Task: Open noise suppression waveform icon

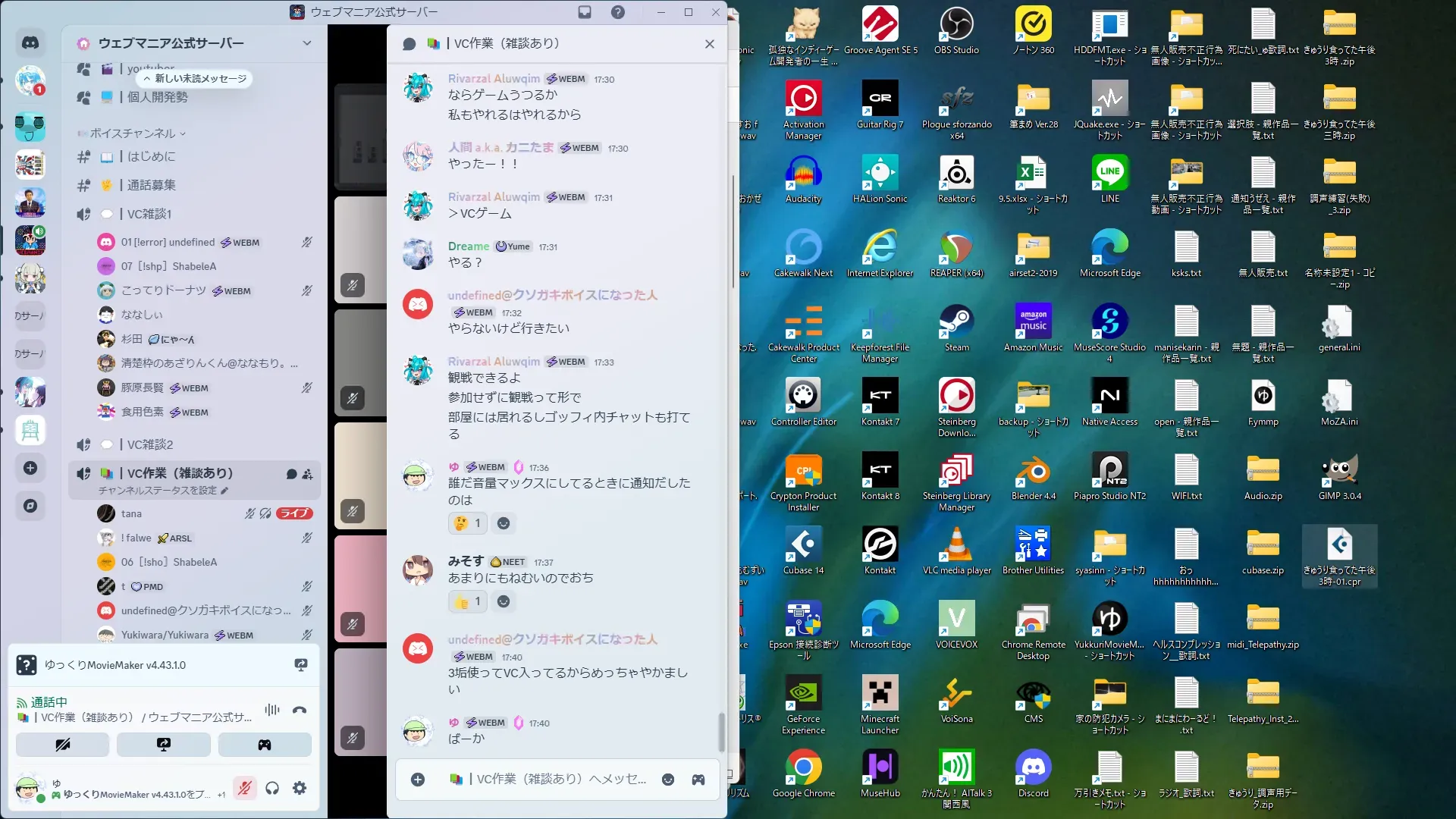Action: [x=271, y=710]
